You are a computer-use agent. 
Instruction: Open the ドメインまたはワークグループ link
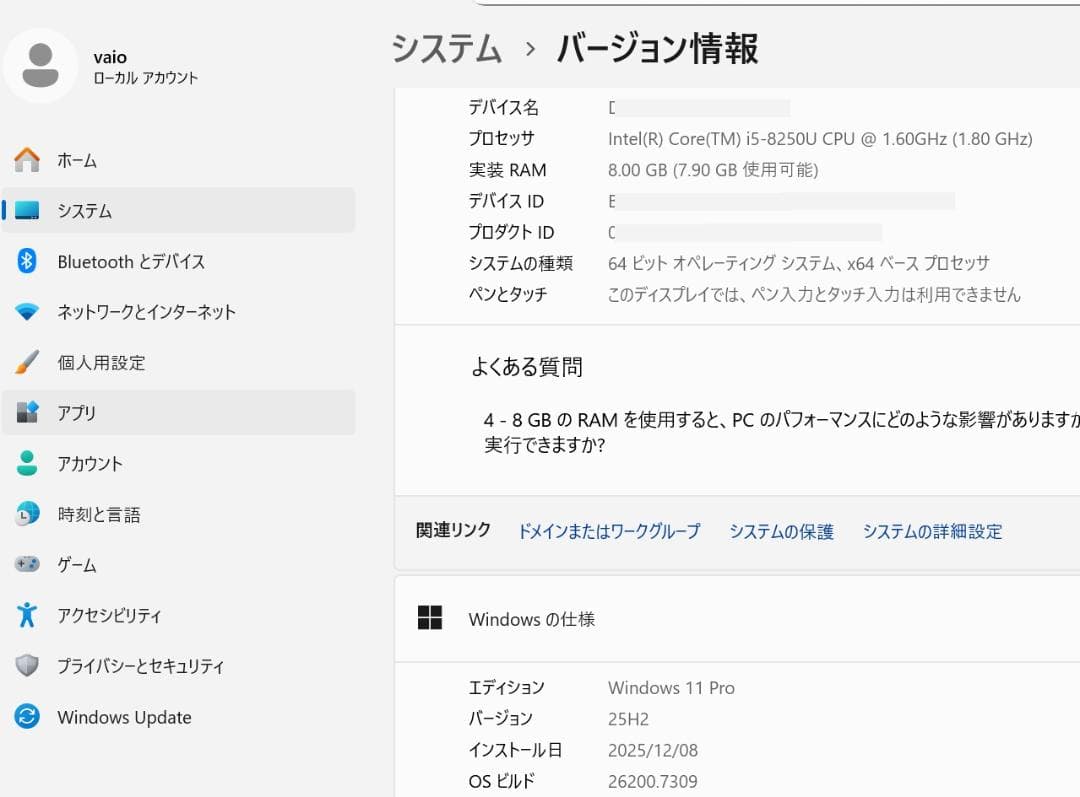[x=608, y=532]
